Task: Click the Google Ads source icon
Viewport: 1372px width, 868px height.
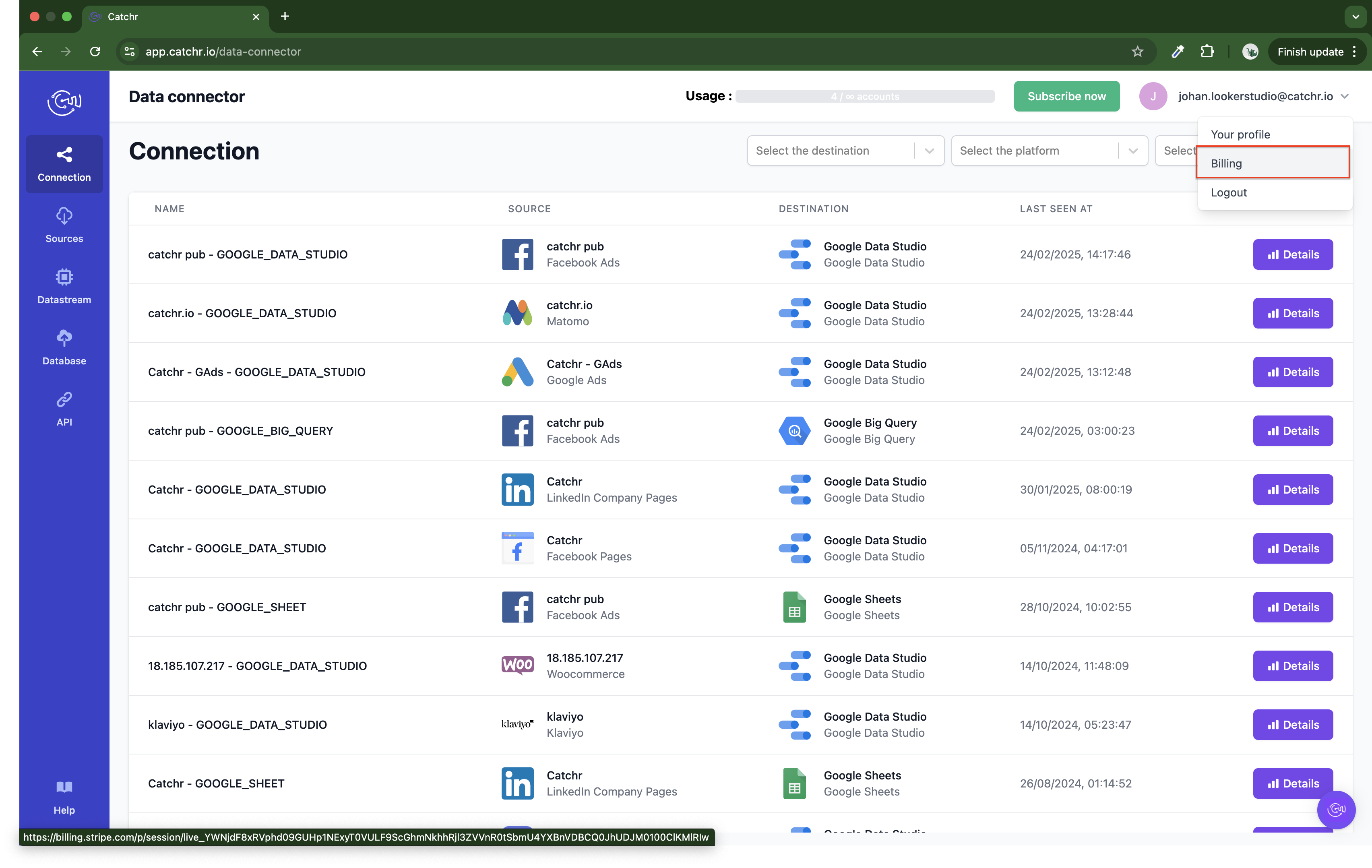Action: 517,372
